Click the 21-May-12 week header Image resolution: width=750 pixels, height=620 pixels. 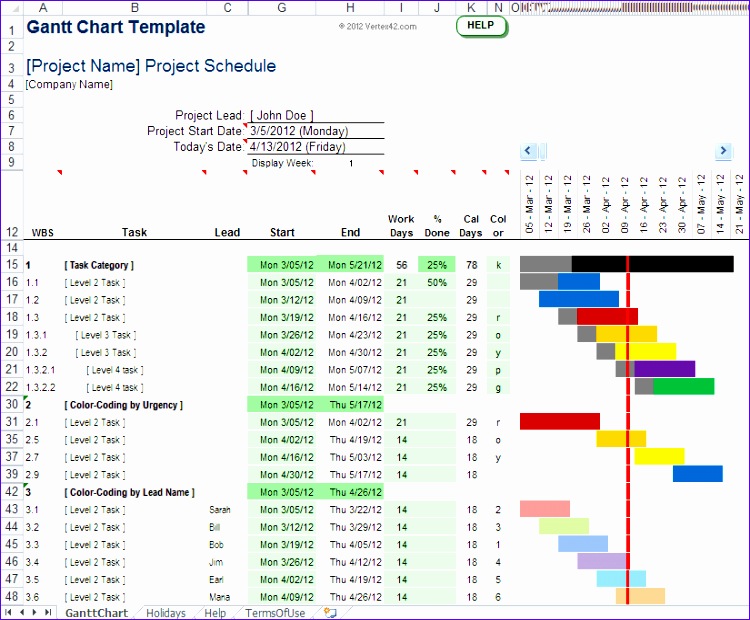[x=739, y=204]
